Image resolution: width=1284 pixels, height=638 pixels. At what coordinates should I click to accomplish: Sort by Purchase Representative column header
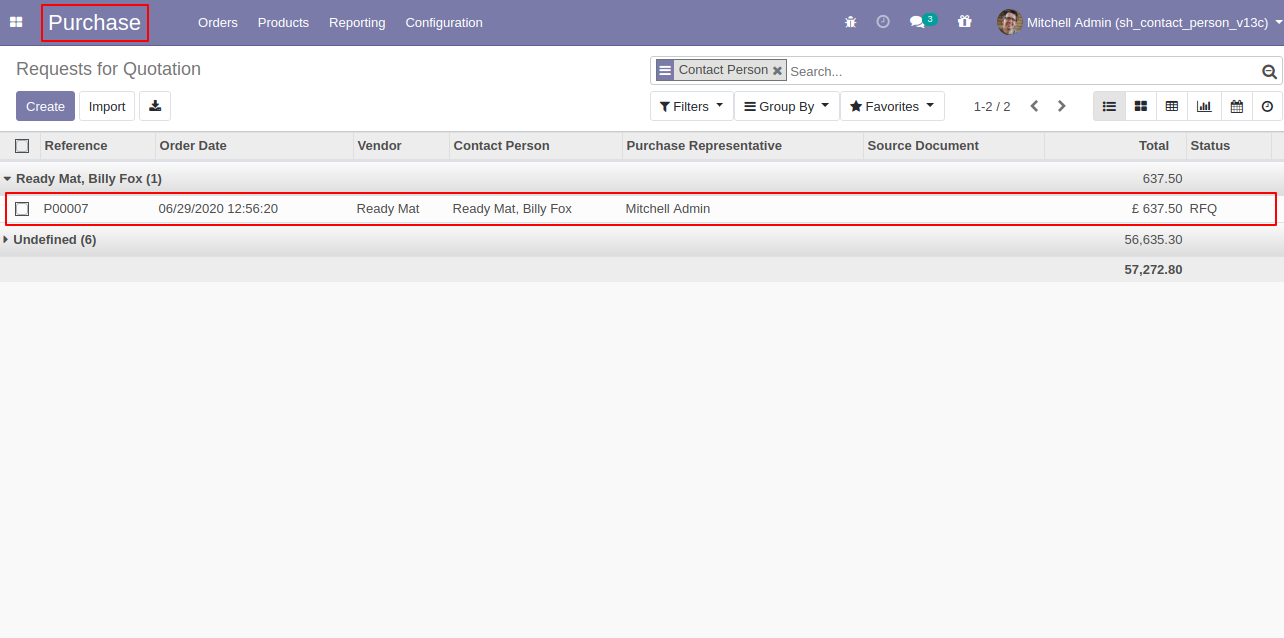(x=743, y=146)
